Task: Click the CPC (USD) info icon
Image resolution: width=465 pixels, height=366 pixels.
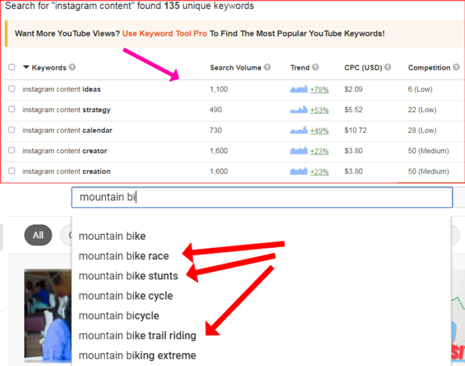Action: pyautogui.click(x=387, y=67)
